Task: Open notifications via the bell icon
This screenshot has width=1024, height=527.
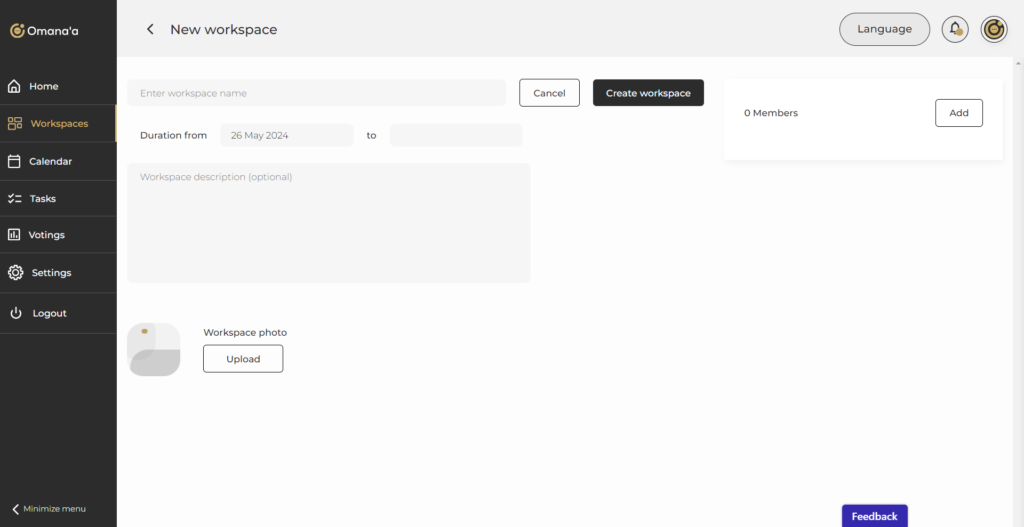Action: tap(955, 29)
